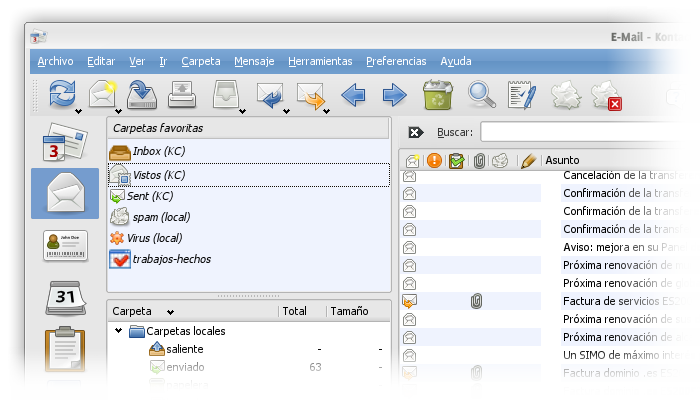
Task: Open the Ayuda menu
Action: (x=456, y=61)
